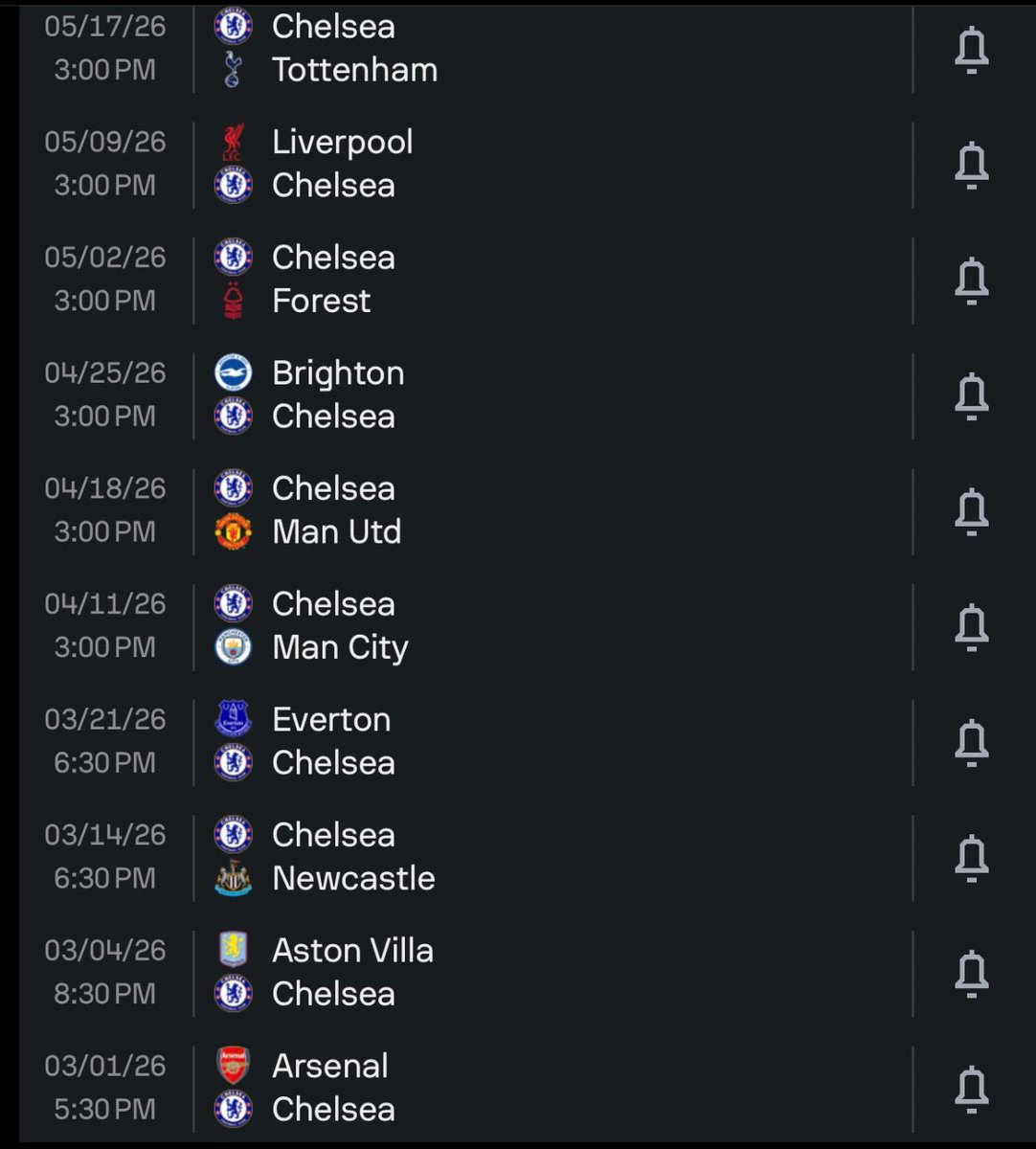Tap bell icon for Chelsea vs Newcastle
The width and height of the screenshot is (1036, 1149).
971,857
